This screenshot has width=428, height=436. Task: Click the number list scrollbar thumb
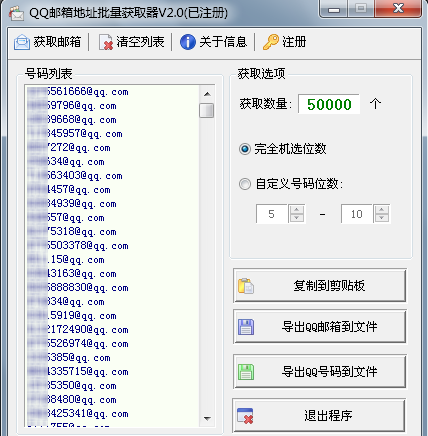coord(207,111)
